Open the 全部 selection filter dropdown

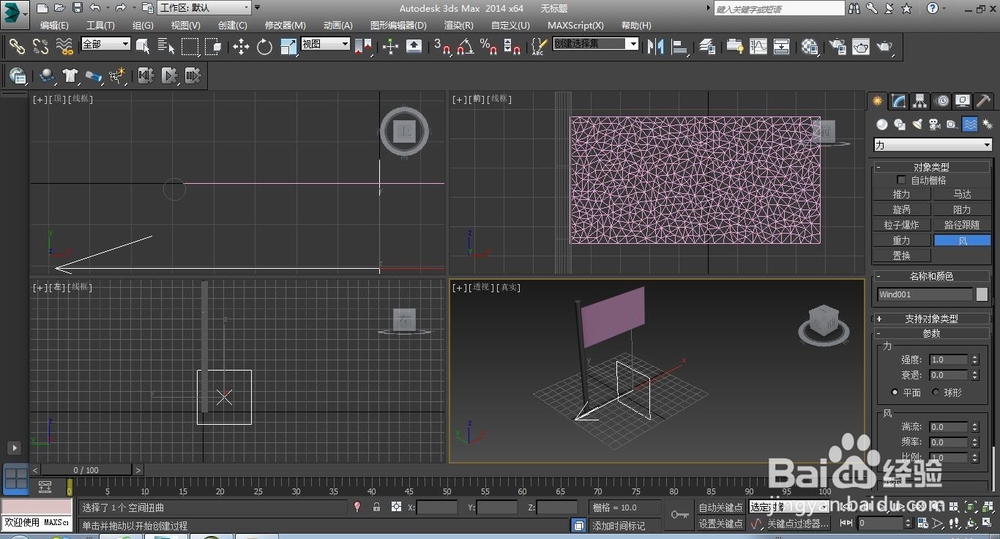tap(106, 44)
